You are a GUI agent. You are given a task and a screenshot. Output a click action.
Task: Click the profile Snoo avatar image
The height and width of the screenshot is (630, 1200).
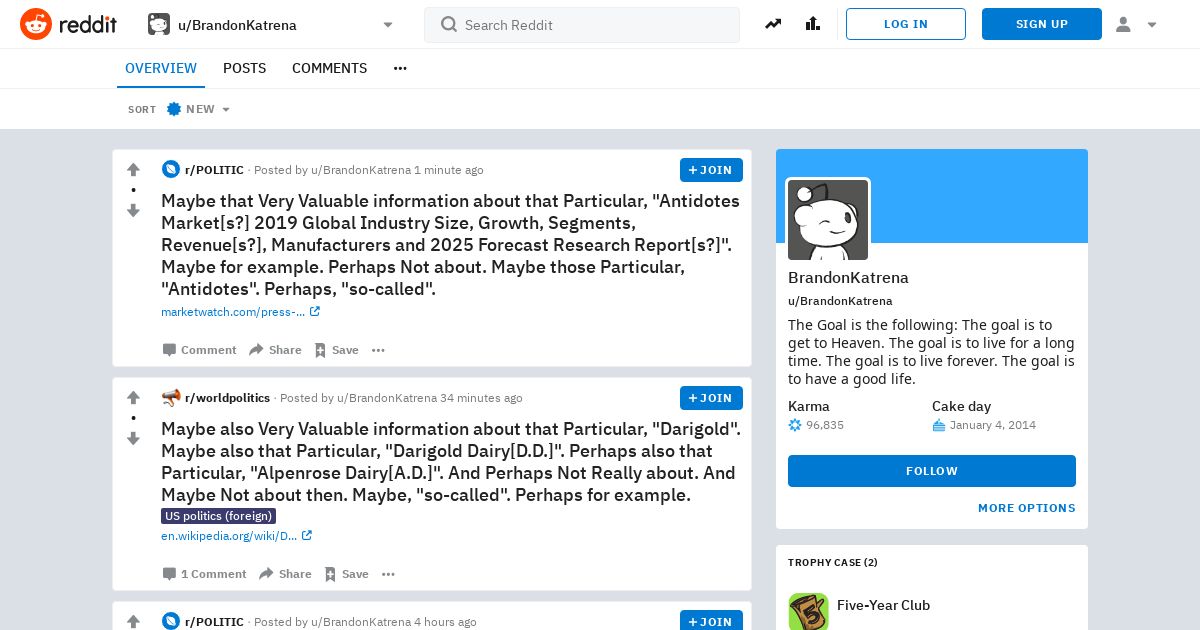[x=828, y=220]
